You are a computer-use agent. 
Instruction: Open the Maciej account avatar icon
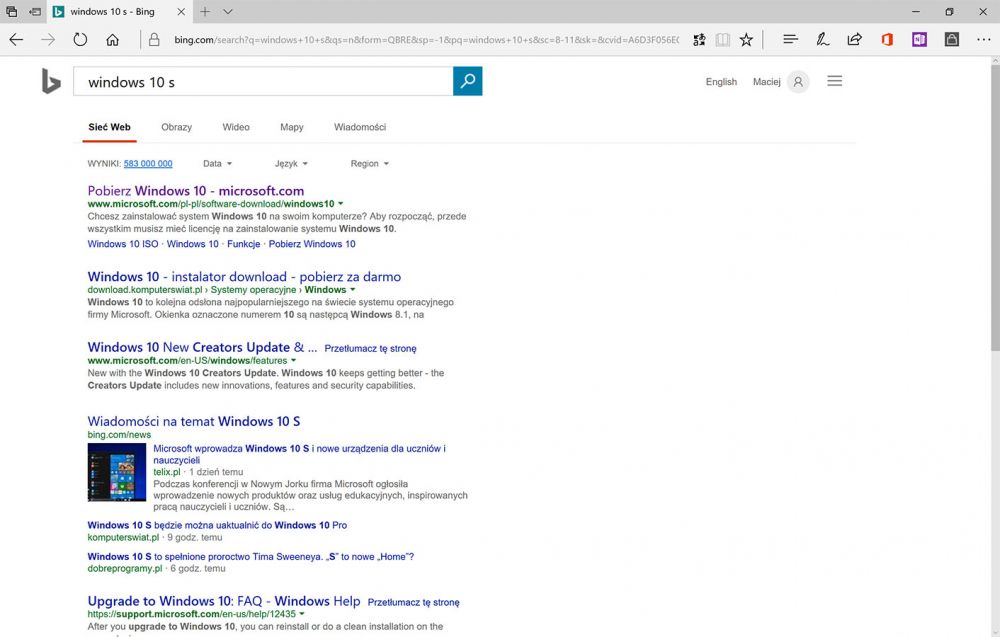(x=798, y=82)
